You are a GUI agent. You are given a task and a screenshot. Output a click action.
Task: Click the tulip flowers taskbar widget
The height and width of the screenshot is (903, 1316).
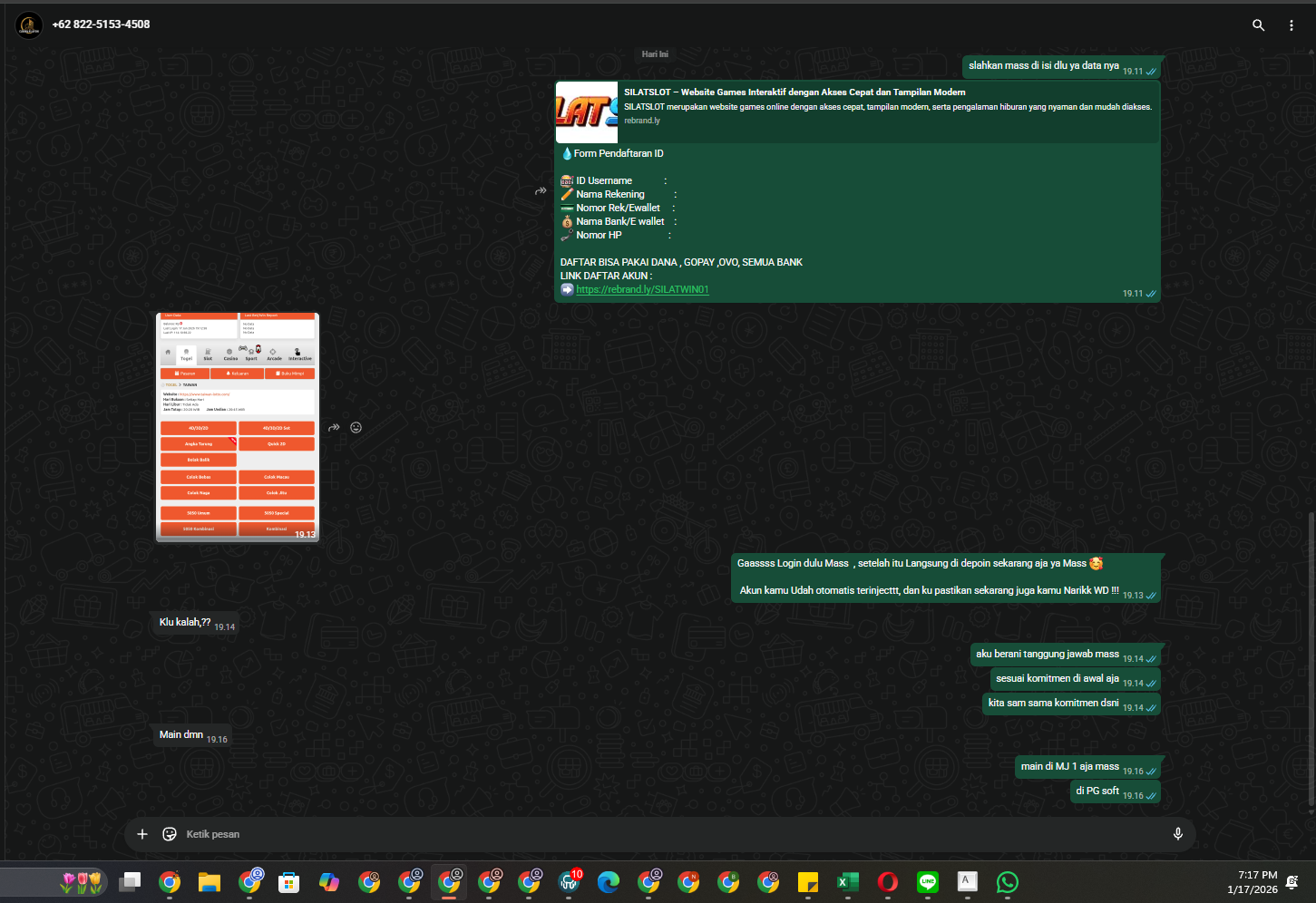pyautogui.click(x=82, y=882)
